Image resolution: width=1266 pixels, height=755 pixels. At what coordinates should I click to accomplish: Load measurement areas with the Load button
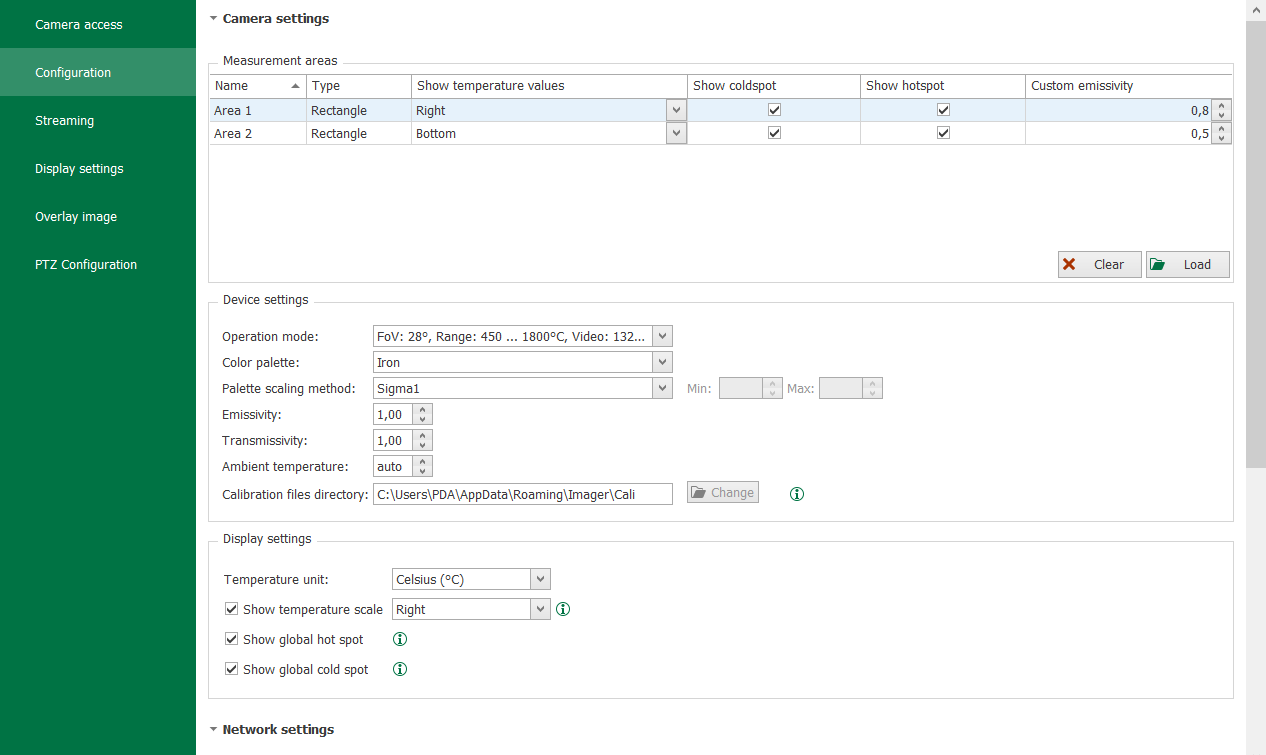(x=1187, y=264)
